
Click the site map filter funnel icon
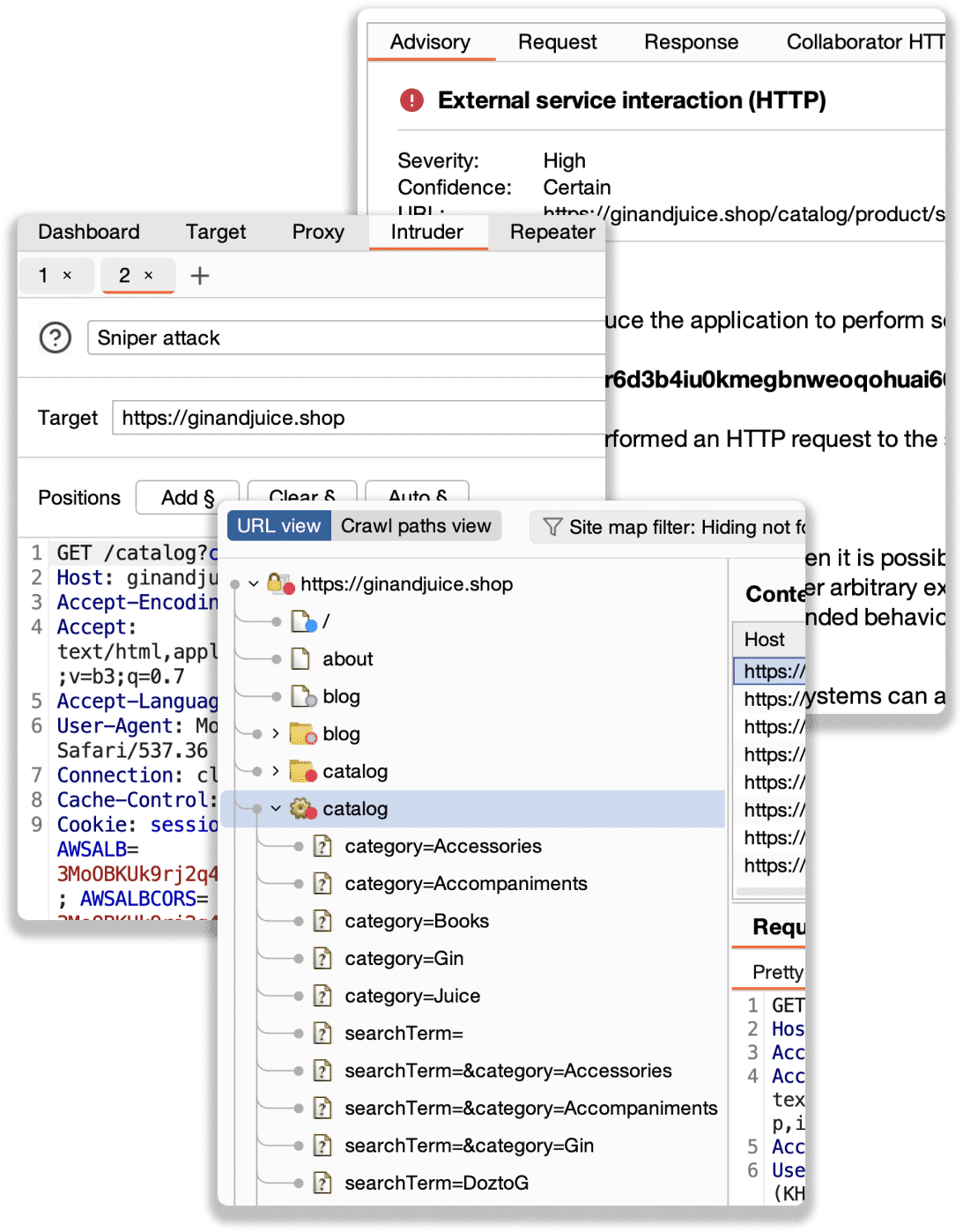coord(552,527)
